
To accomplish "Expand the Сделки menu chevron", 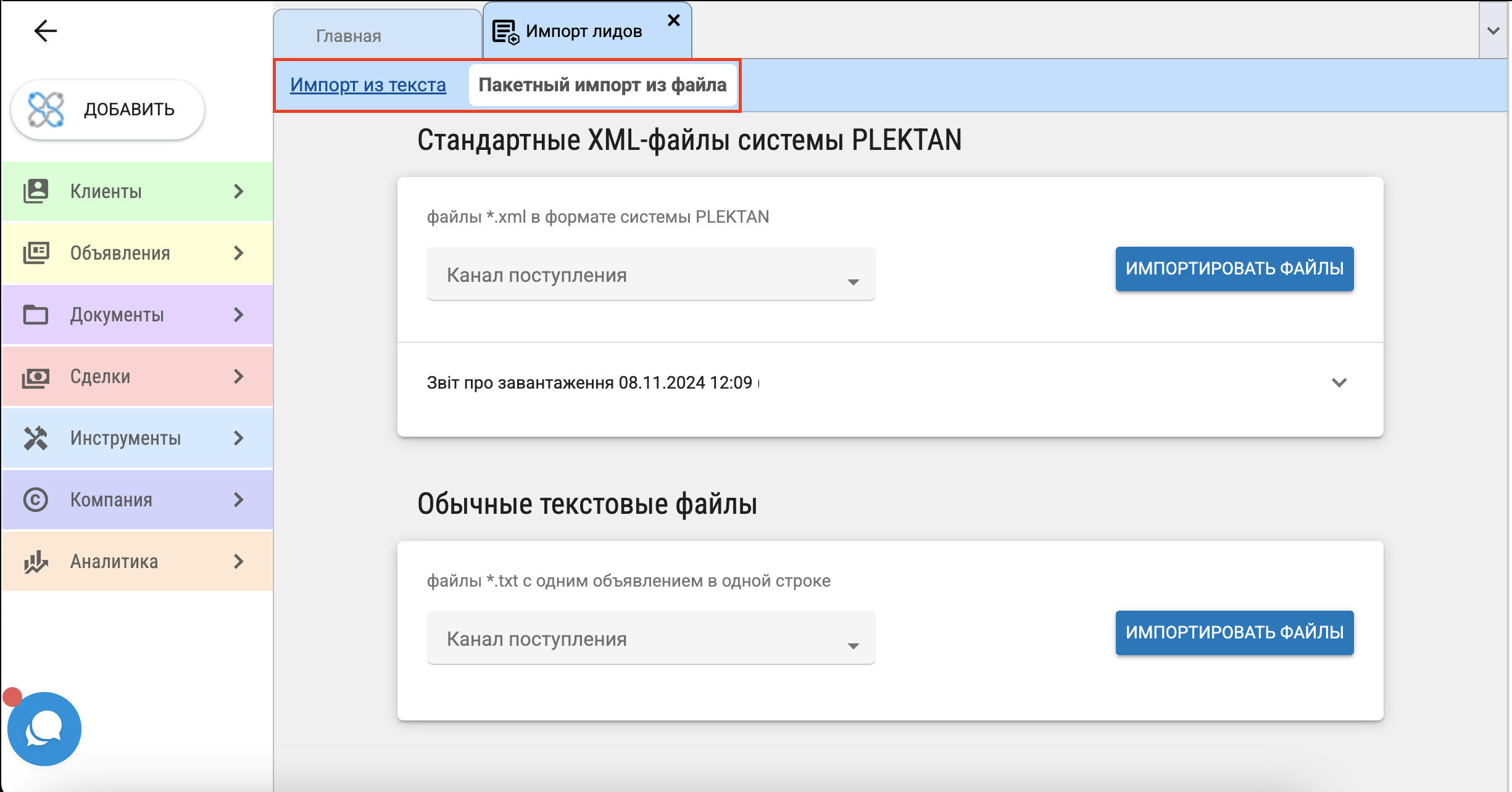I will (x=239, y=376).
